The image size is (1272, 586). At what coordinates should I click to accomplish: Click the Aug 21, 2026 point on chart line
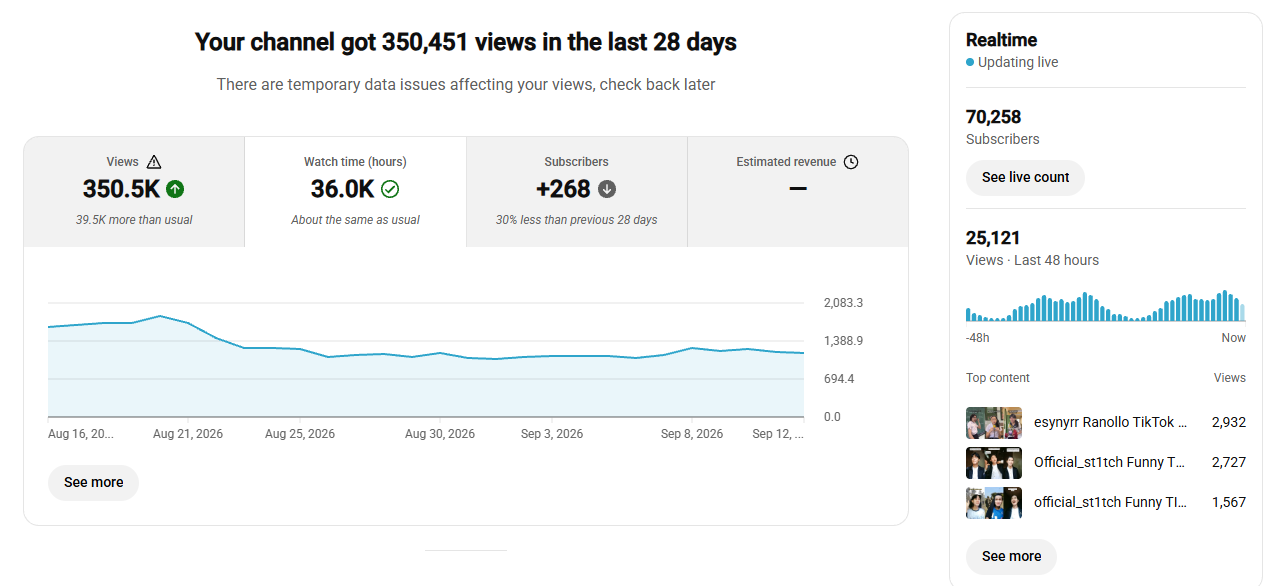(188, 323)
